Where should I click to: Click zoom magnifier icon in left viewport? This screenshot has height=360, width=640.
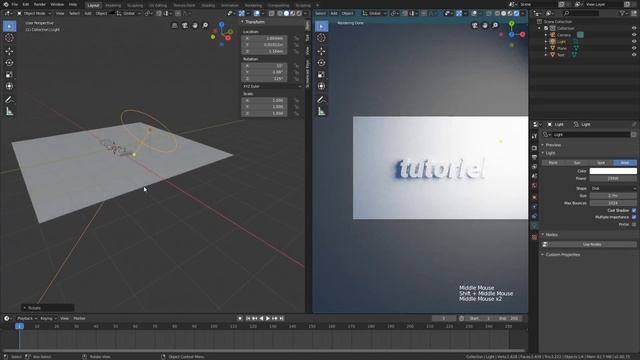click(205, 25)
